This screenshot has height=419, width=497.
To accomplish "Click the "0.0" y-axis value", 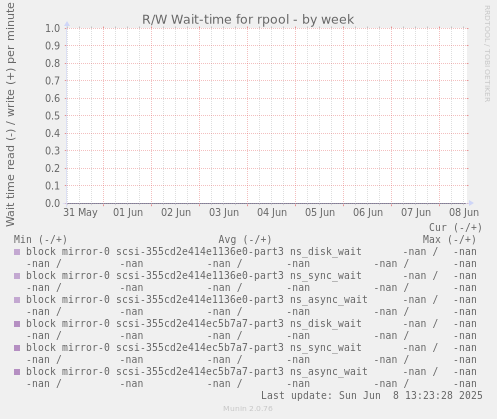I will tap(53, 203).
